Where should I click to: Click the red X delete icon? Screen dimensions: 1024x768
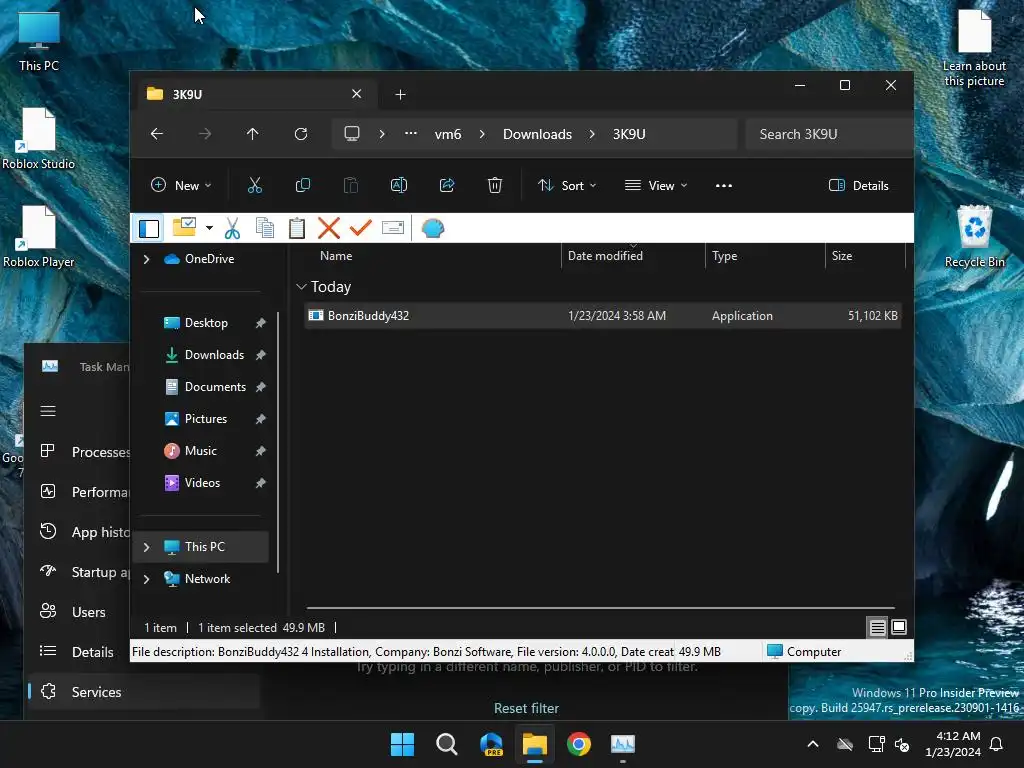(x=328, y=228)
